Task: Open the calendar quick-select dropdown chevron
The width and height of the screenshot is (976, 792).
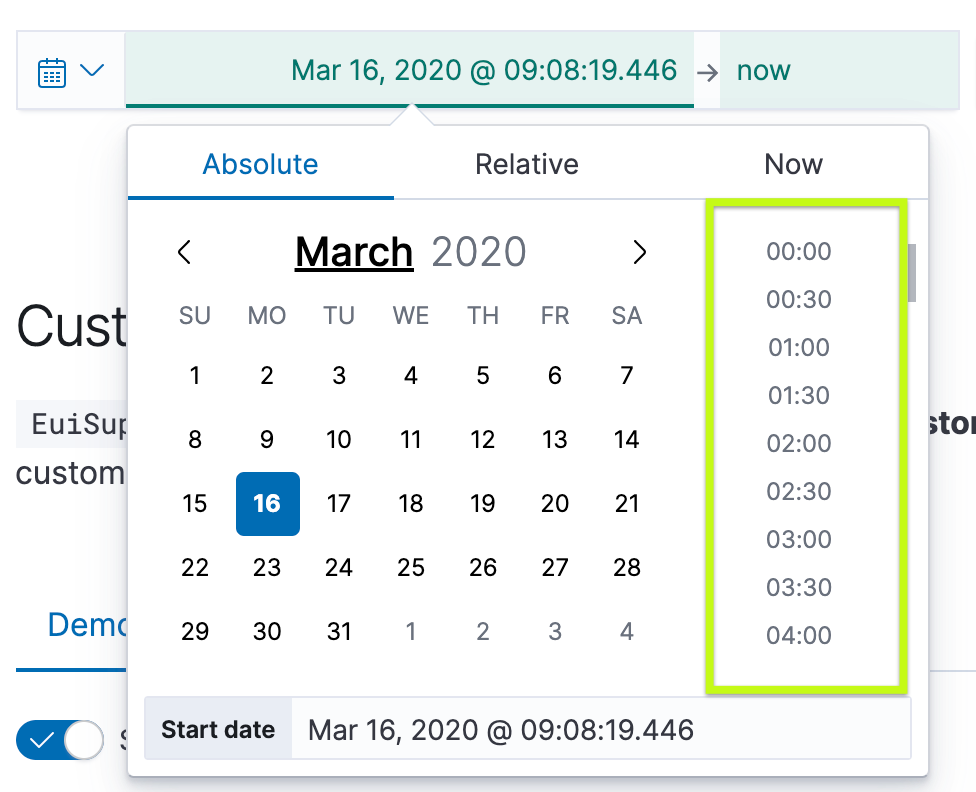Action: tap(92, 70)
